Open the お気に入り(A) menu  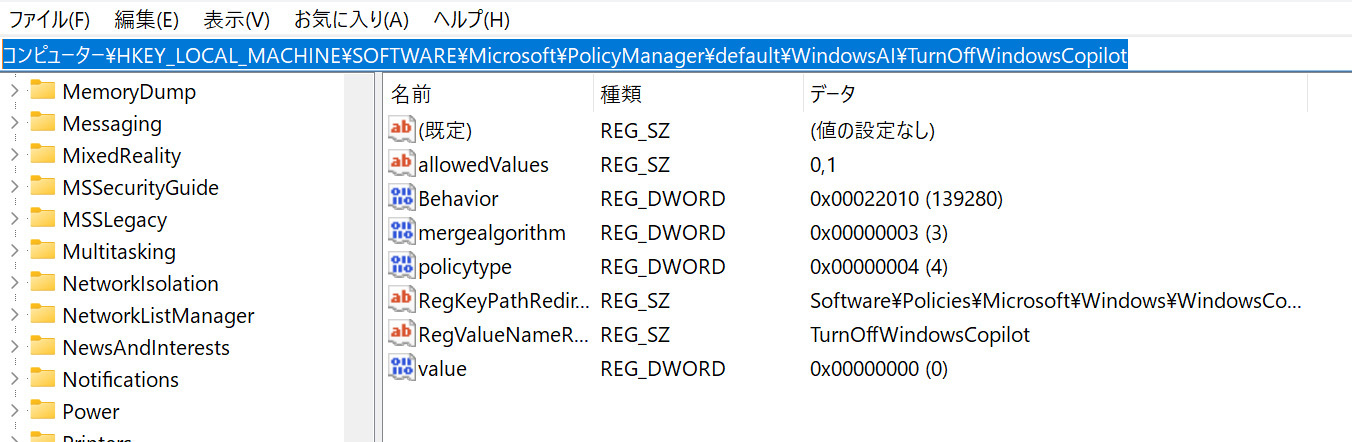(x=352, y=19)
